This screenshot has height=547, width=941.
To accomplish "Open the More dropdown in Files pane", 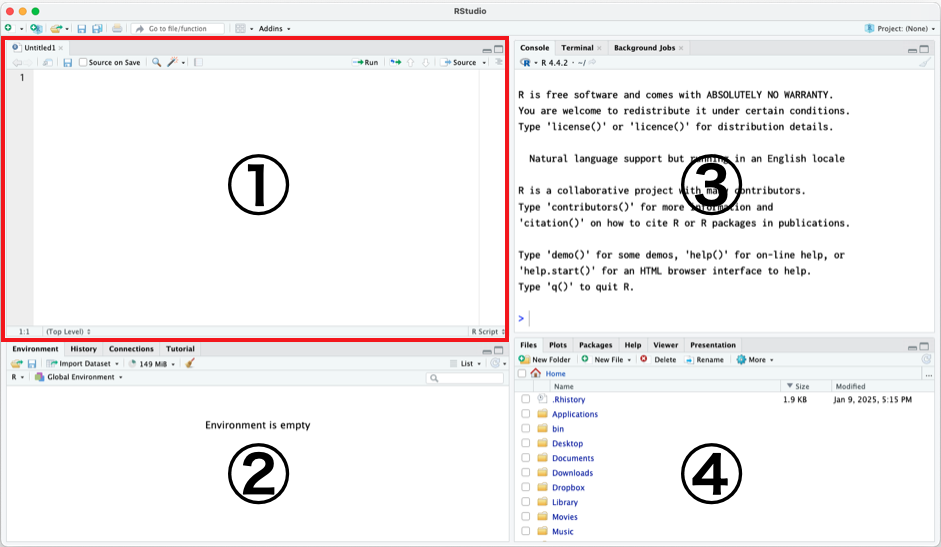I will 755,360.
